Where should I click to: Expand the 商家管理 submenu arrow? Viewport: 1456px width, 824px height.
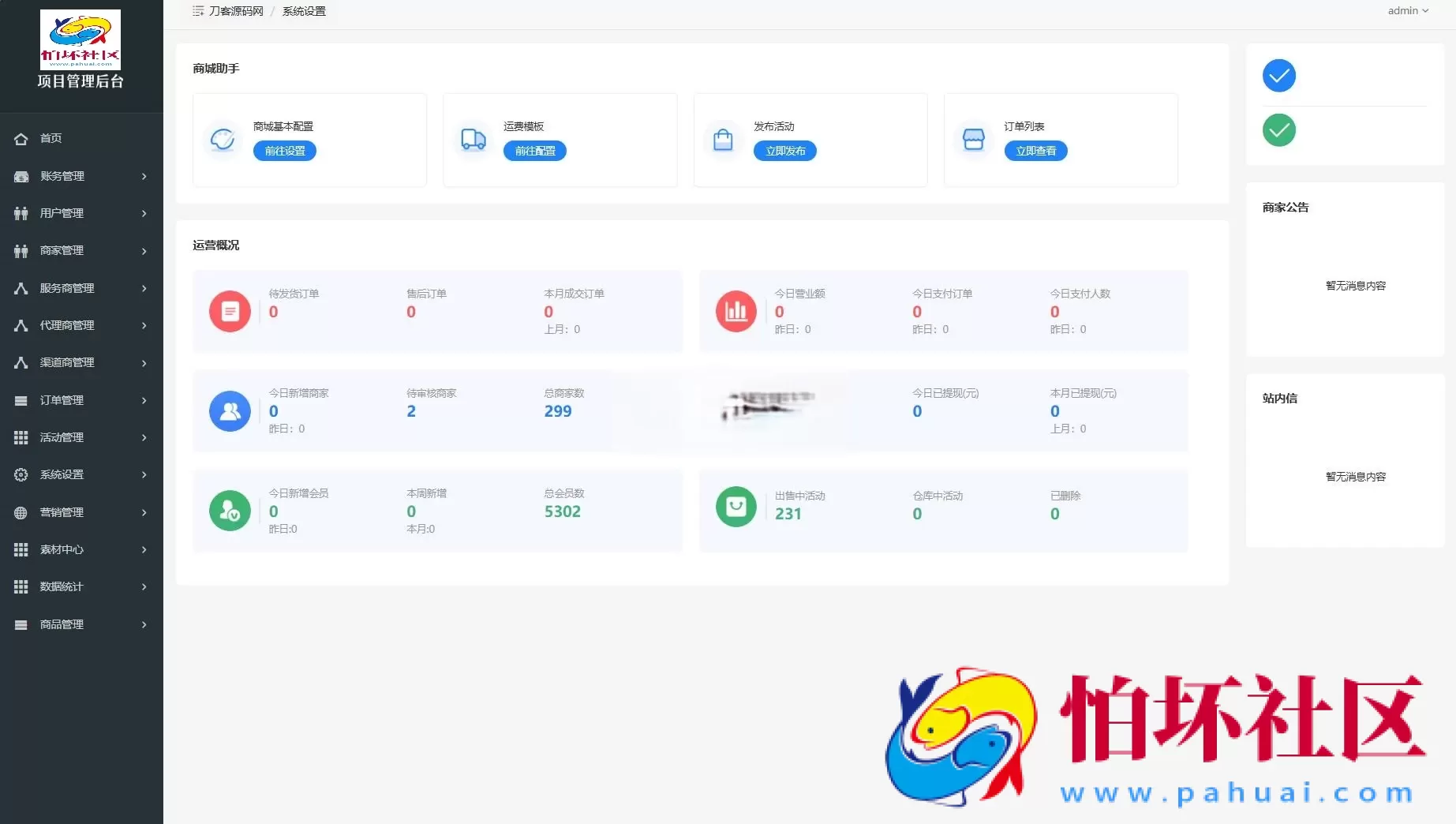(x=144, y=251)
